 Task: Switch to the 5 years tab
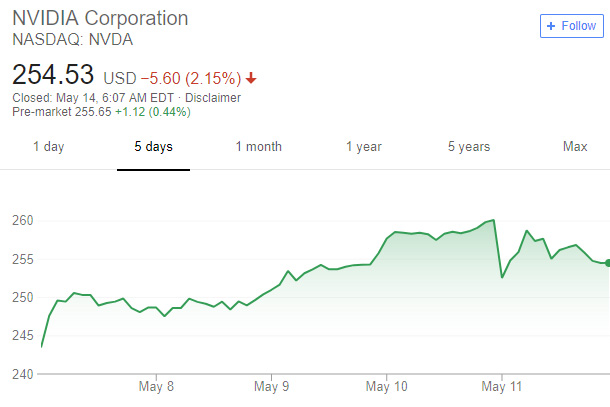pyautogui.click(x=469, y=147)
